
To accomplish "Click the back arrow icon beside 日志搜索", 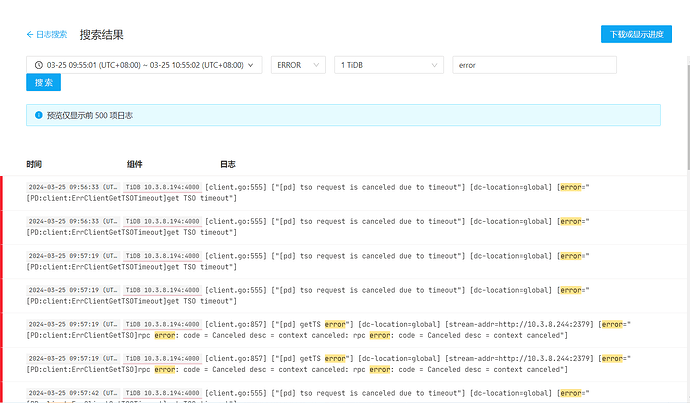I will coord(29,34).
